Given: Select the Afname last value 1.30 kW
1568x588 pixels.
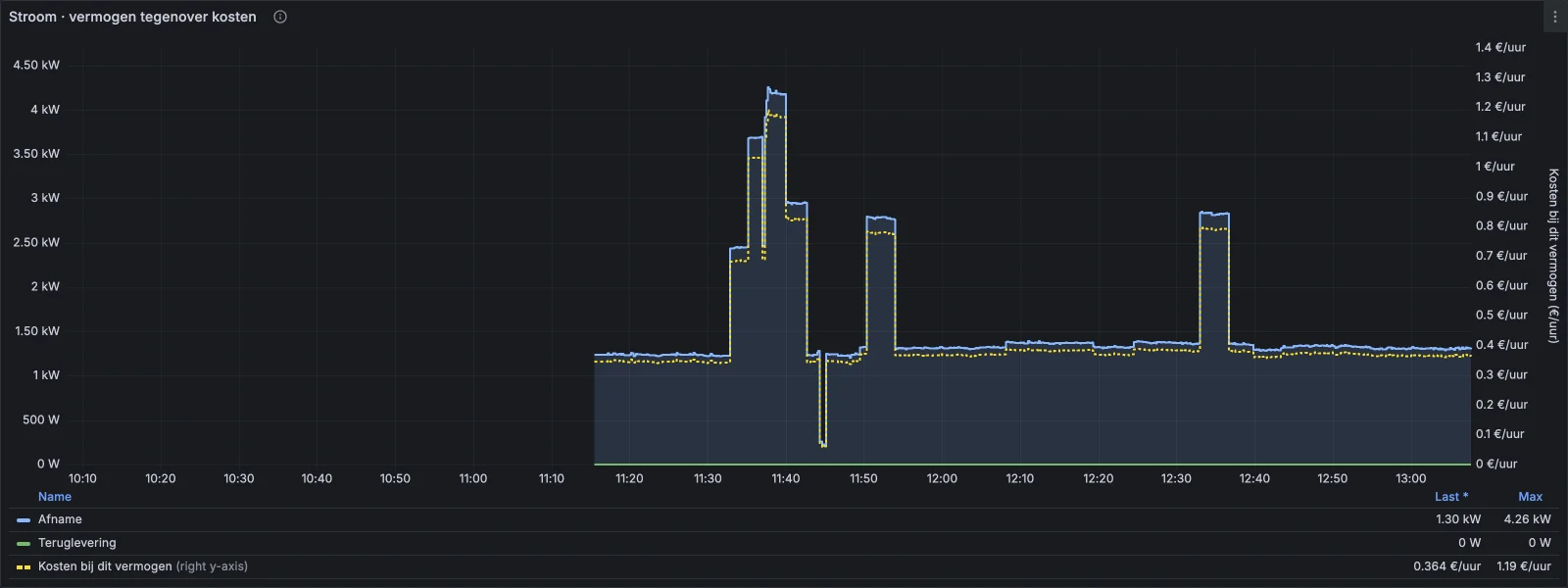Looking at the screenshot, I should 1458,519.
